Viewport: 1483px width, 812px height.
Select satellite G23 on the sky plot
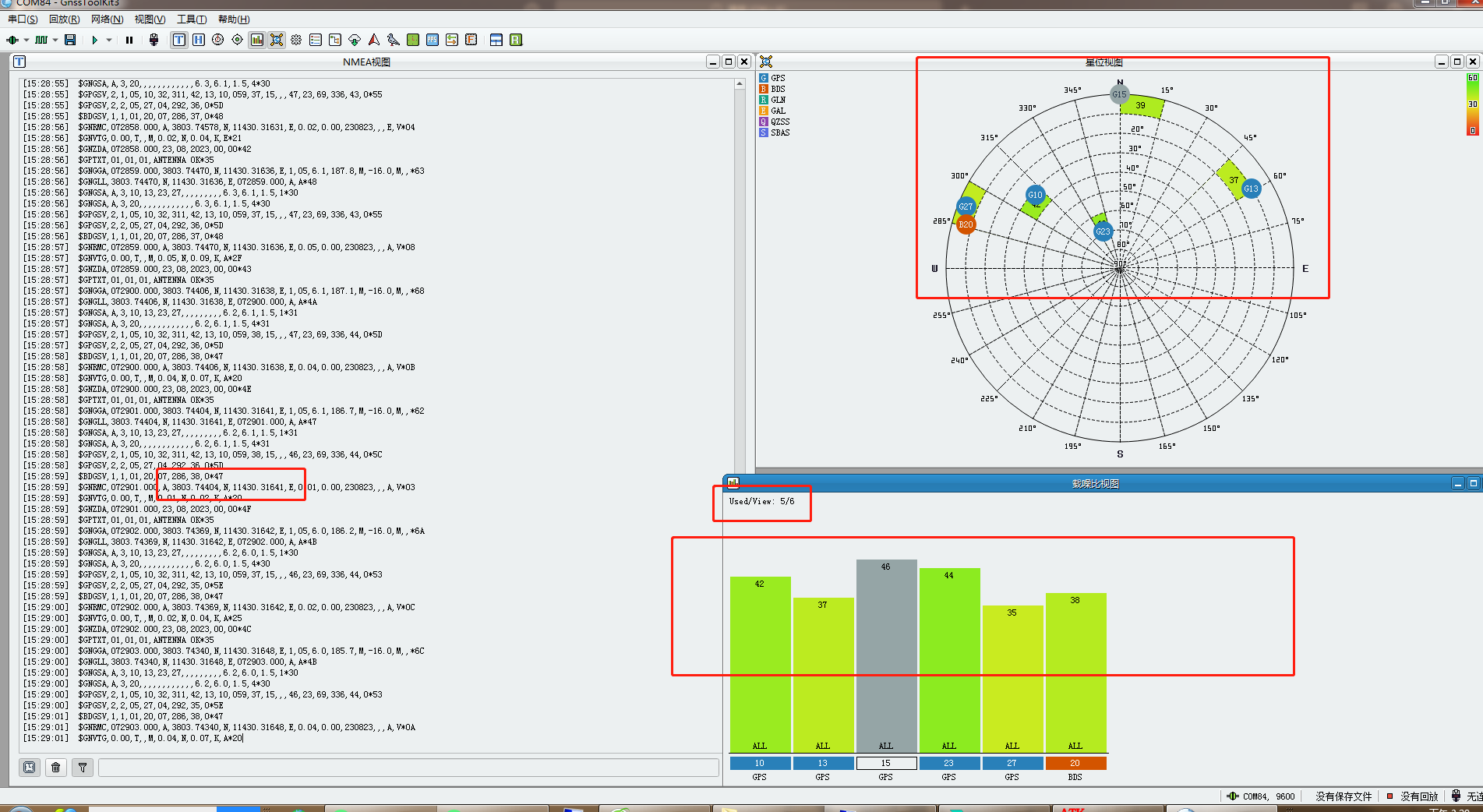[1103, 231]
